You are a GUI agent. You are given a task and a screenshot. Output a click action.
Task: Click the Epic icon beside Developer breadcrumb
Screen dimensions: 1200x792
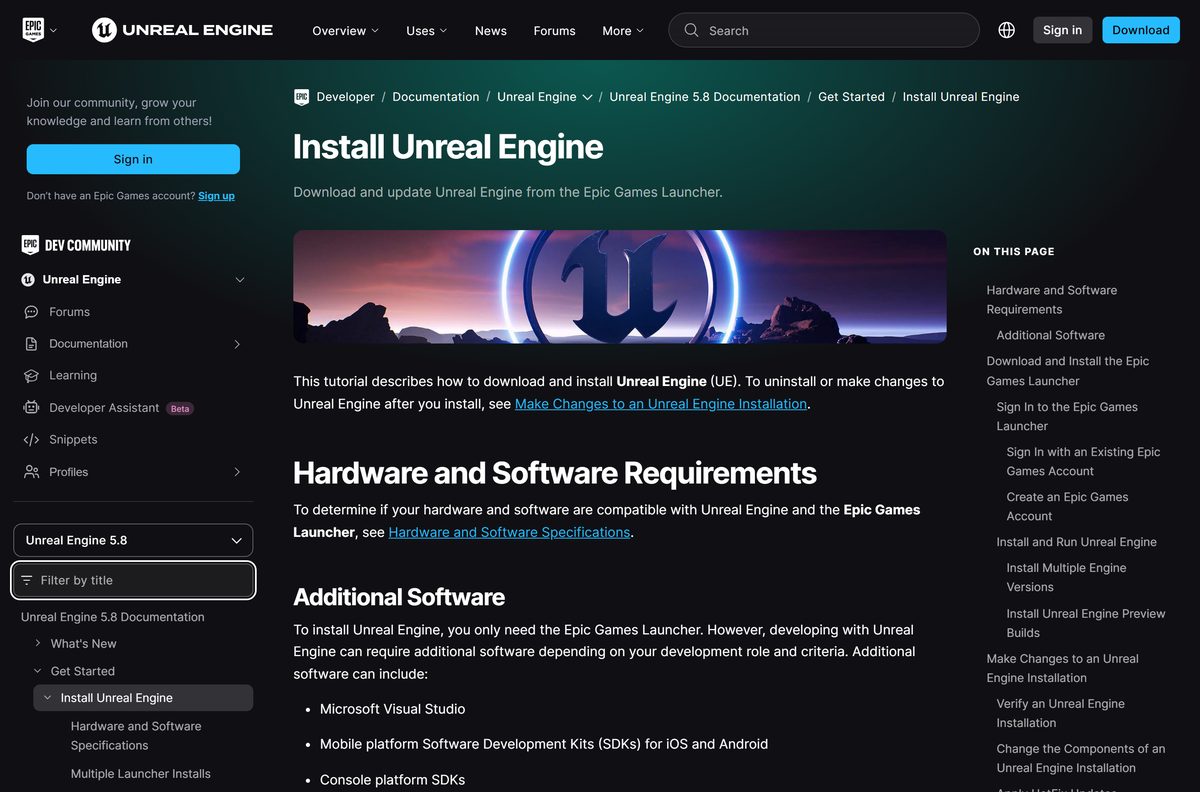tap(301, 97)
